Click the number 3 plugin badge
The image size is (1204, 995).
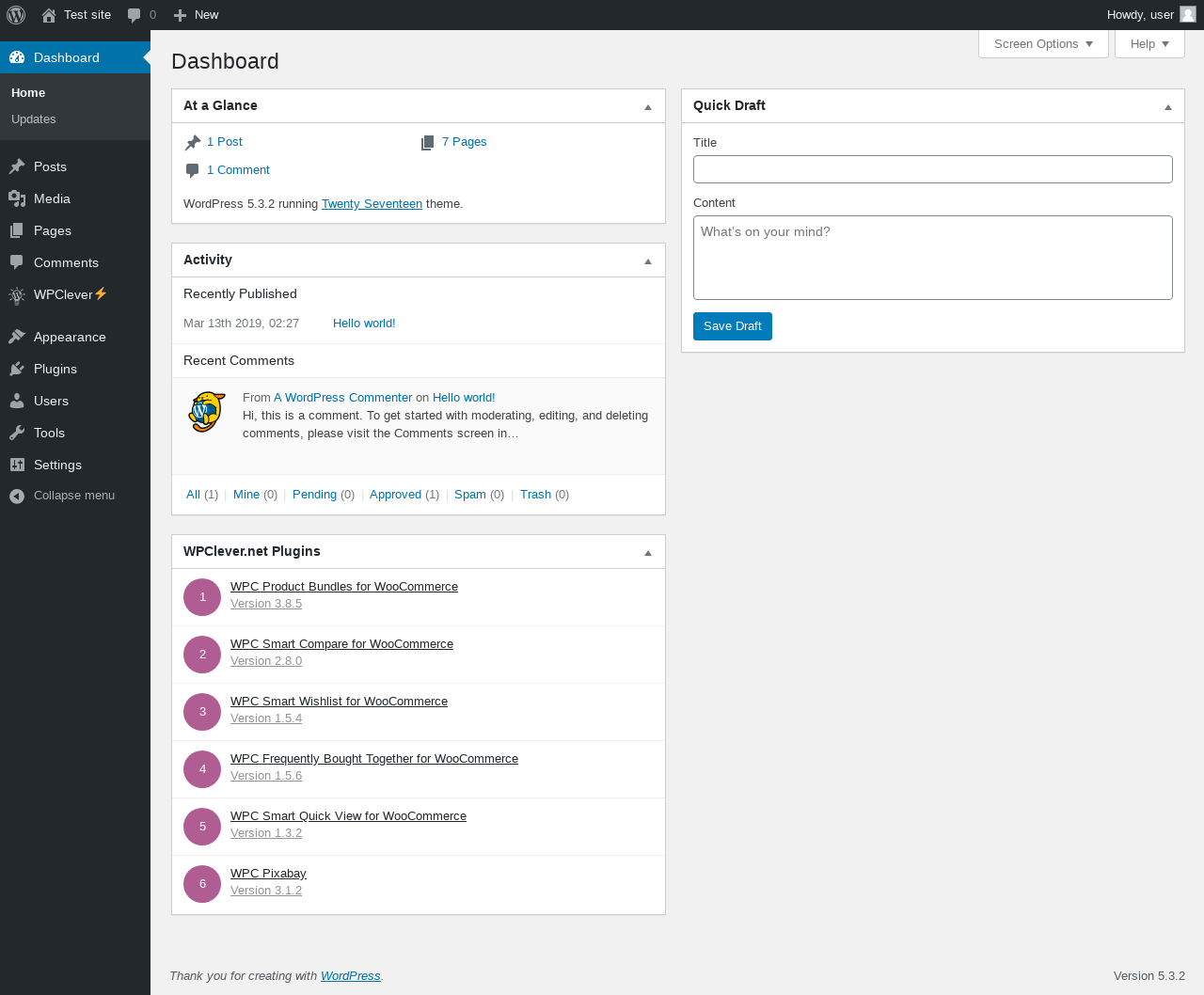(x=202, y=712)
